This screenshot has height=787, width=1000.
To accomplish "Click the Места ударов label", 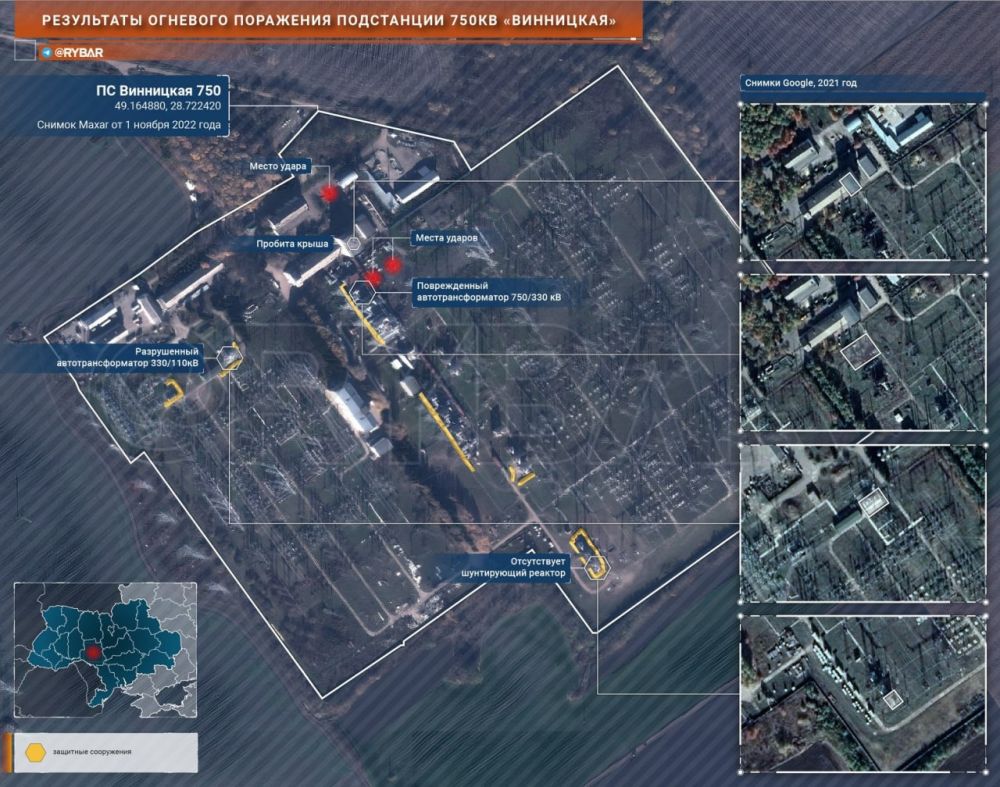I will tap(445, 239).
